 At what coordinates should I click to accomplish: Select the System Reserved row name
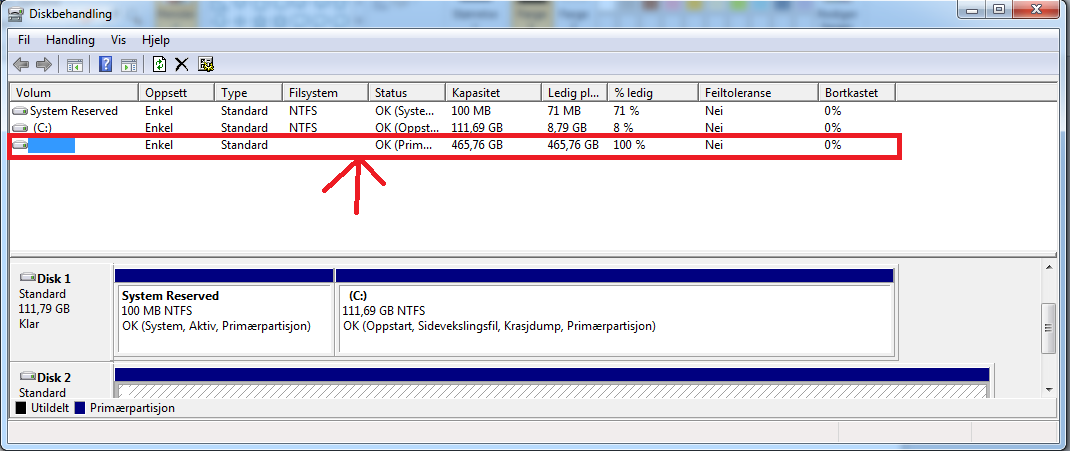(74, 111)
